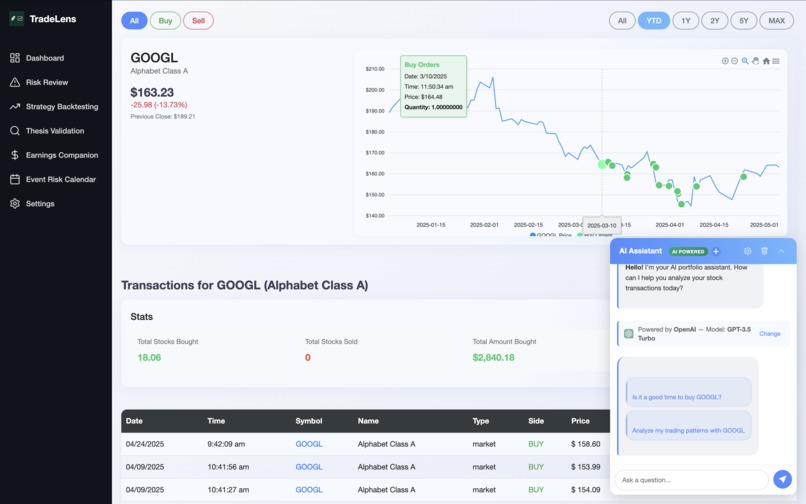806x504 pixels.
Task: Click Total Amount Bought value $2,840.18
Action: pyautogui.click(x=493, y=357)
